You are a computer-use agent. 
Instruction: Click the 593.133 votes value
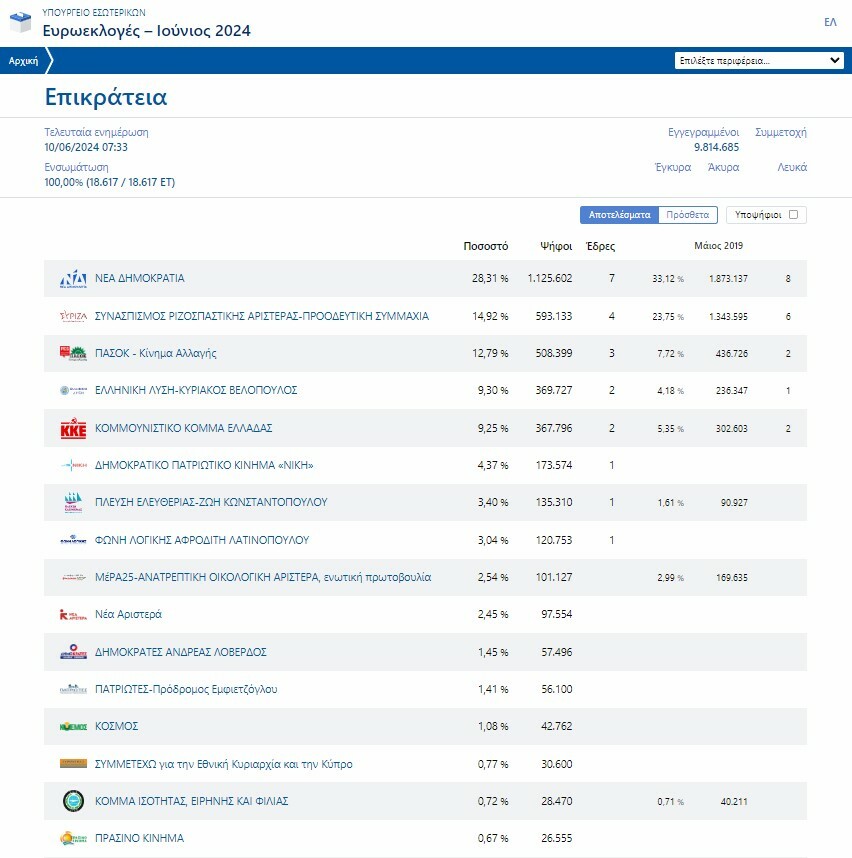click(554, 316)
